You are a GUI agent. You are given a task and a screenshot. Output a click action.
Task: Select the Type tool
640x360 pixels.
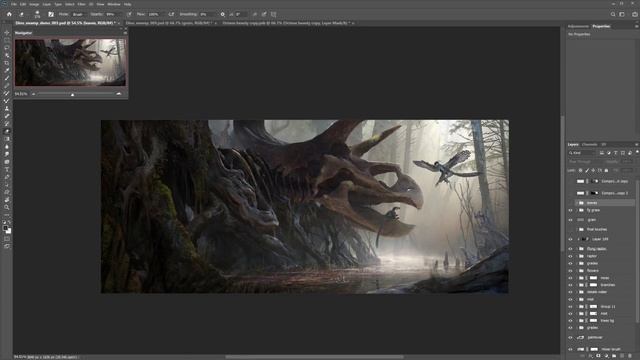tap(7, 169)
